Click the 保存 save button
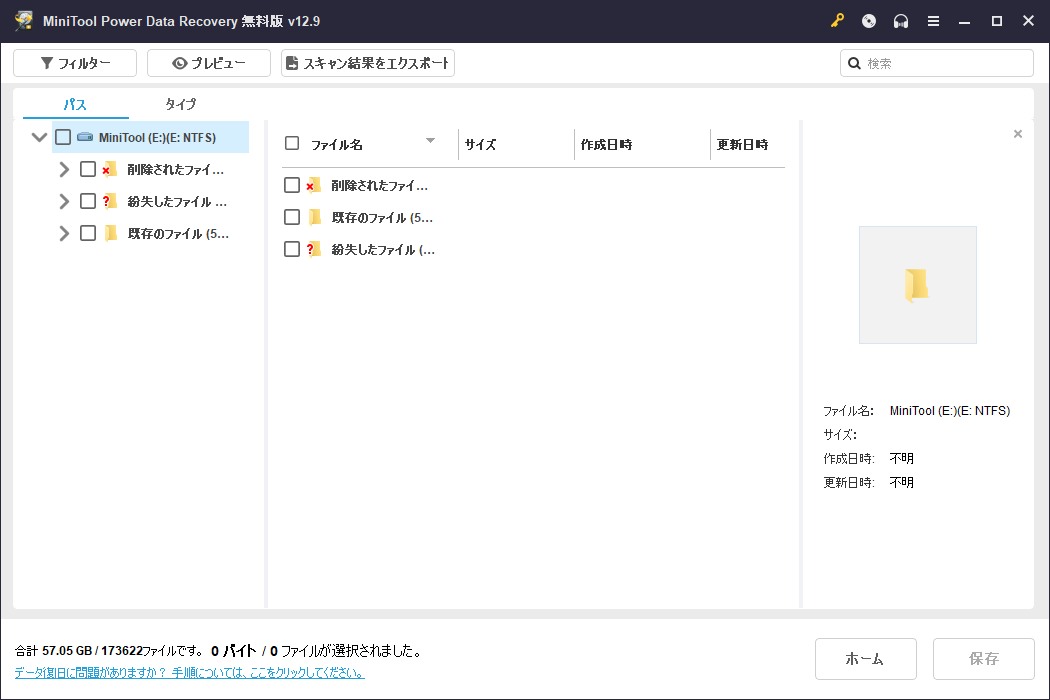 pos(984,658)
